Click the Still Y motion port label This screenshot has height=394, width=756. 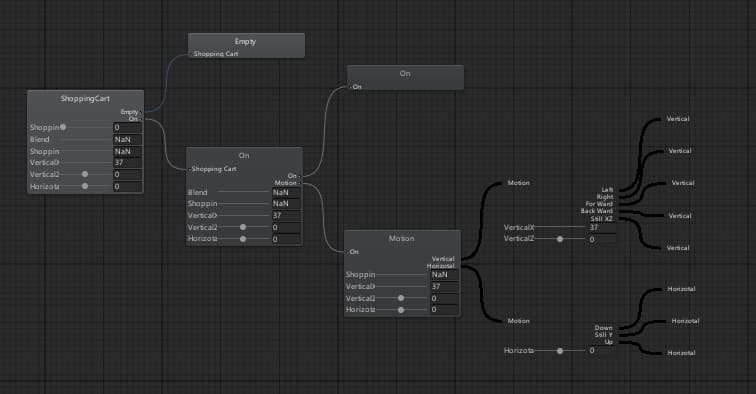603,335
